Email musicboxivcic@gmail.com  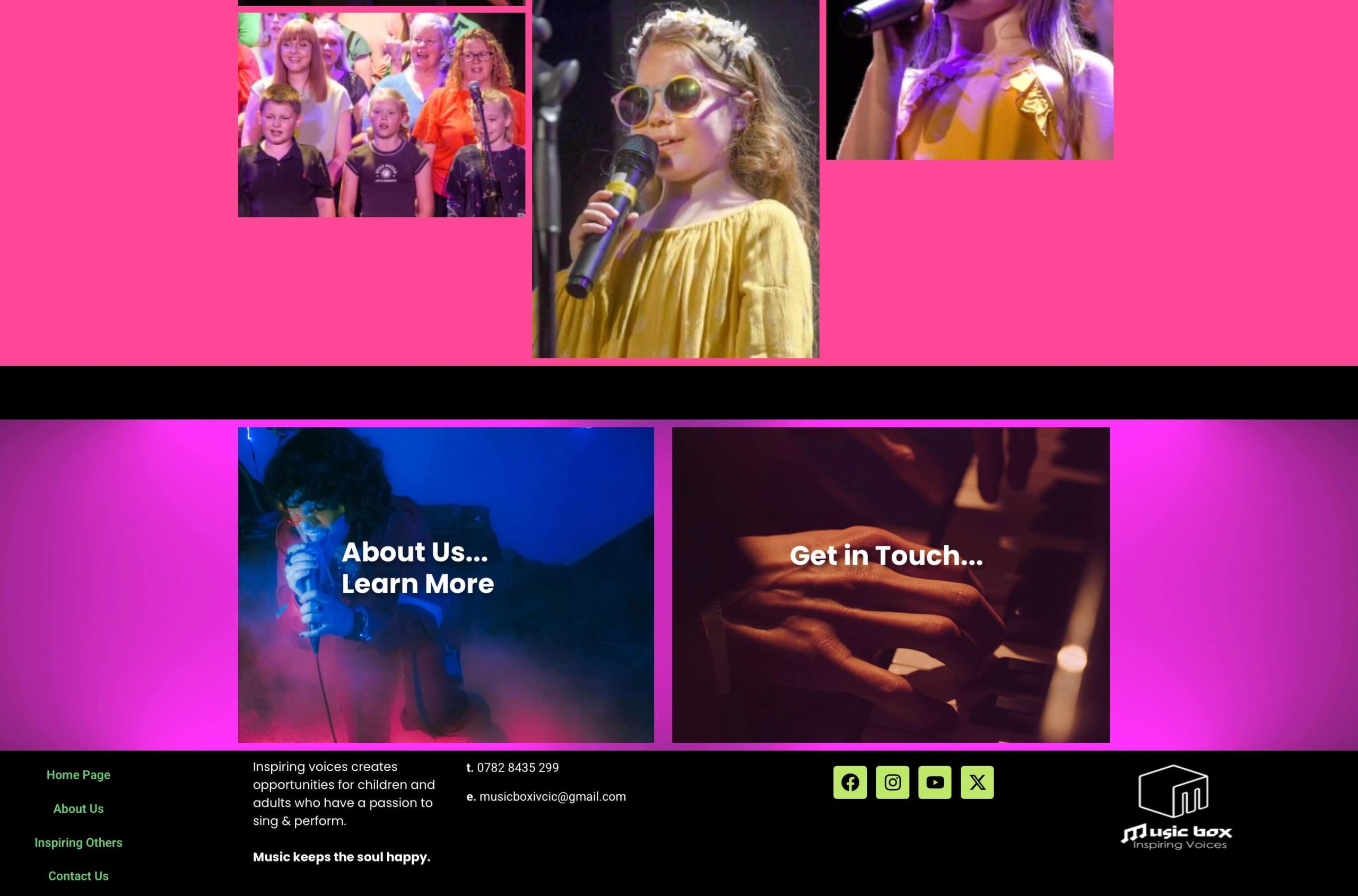[552, 796]
